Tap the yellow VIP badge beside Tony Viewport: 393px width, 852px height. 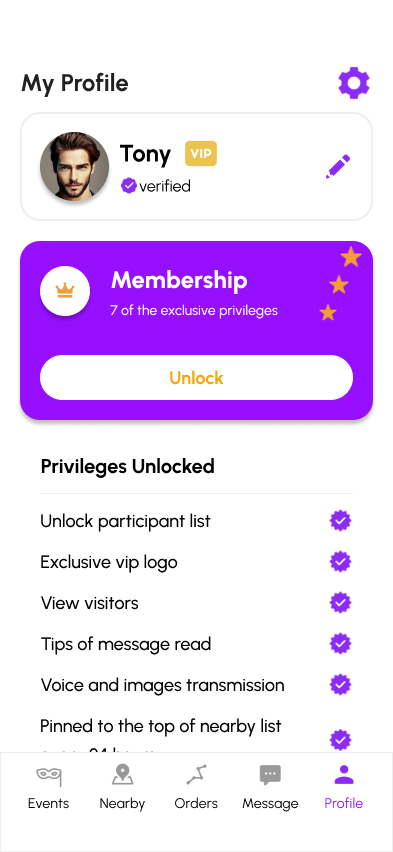(x=201, y=153)
